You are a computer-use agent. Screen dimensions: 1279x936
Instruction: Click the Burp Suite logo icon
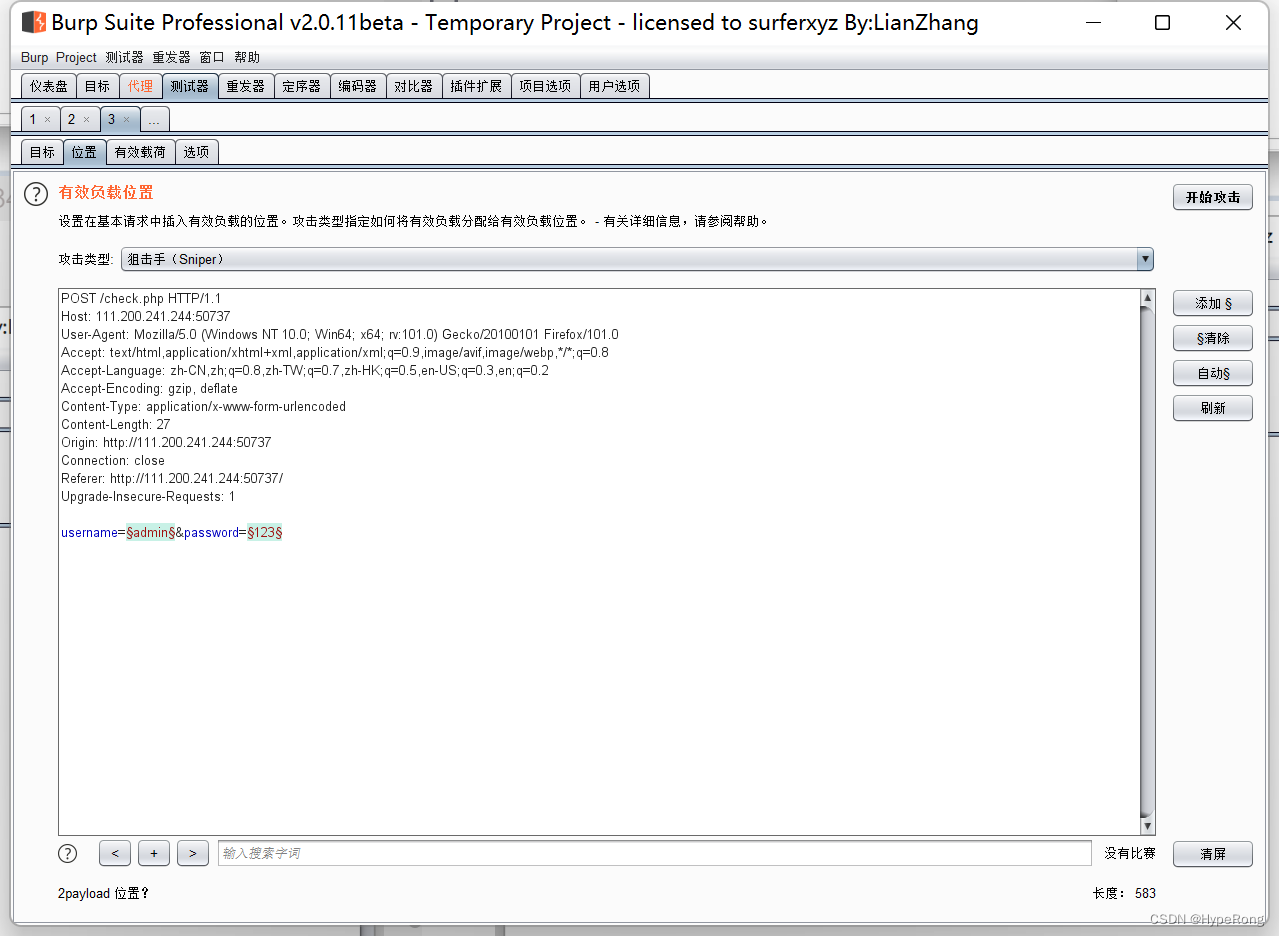click(x=33, y=22)
